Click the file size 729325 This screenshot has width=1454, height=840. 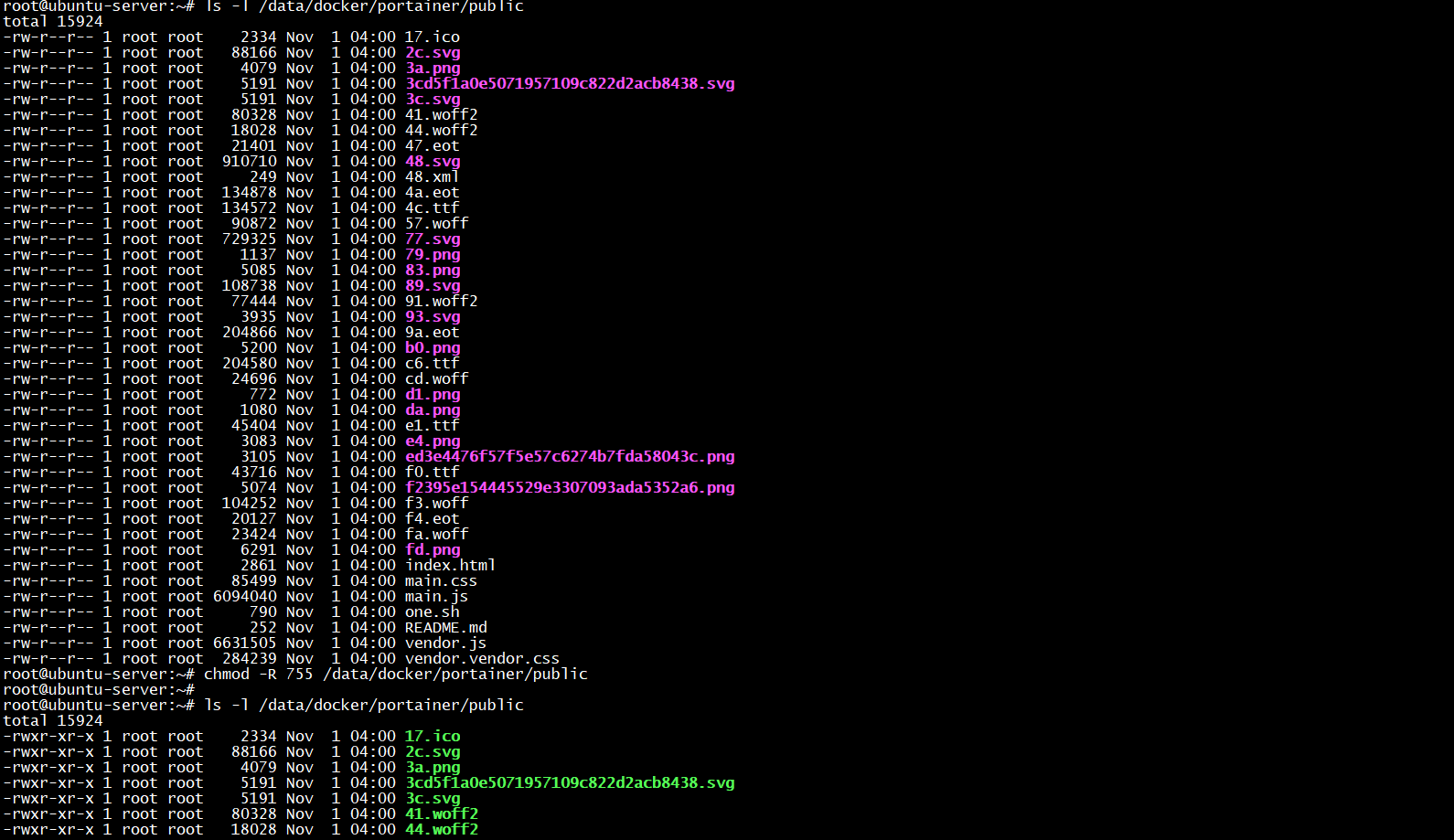(250, 239)
